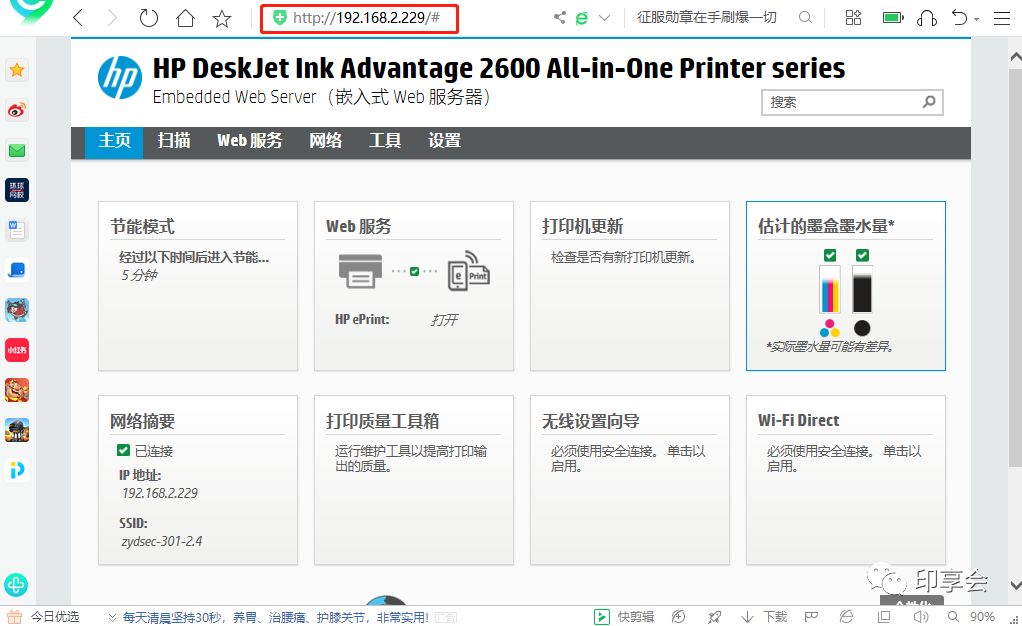Bookmark page with the star icon
This screenshot has width=1022, height=626.
222,18
